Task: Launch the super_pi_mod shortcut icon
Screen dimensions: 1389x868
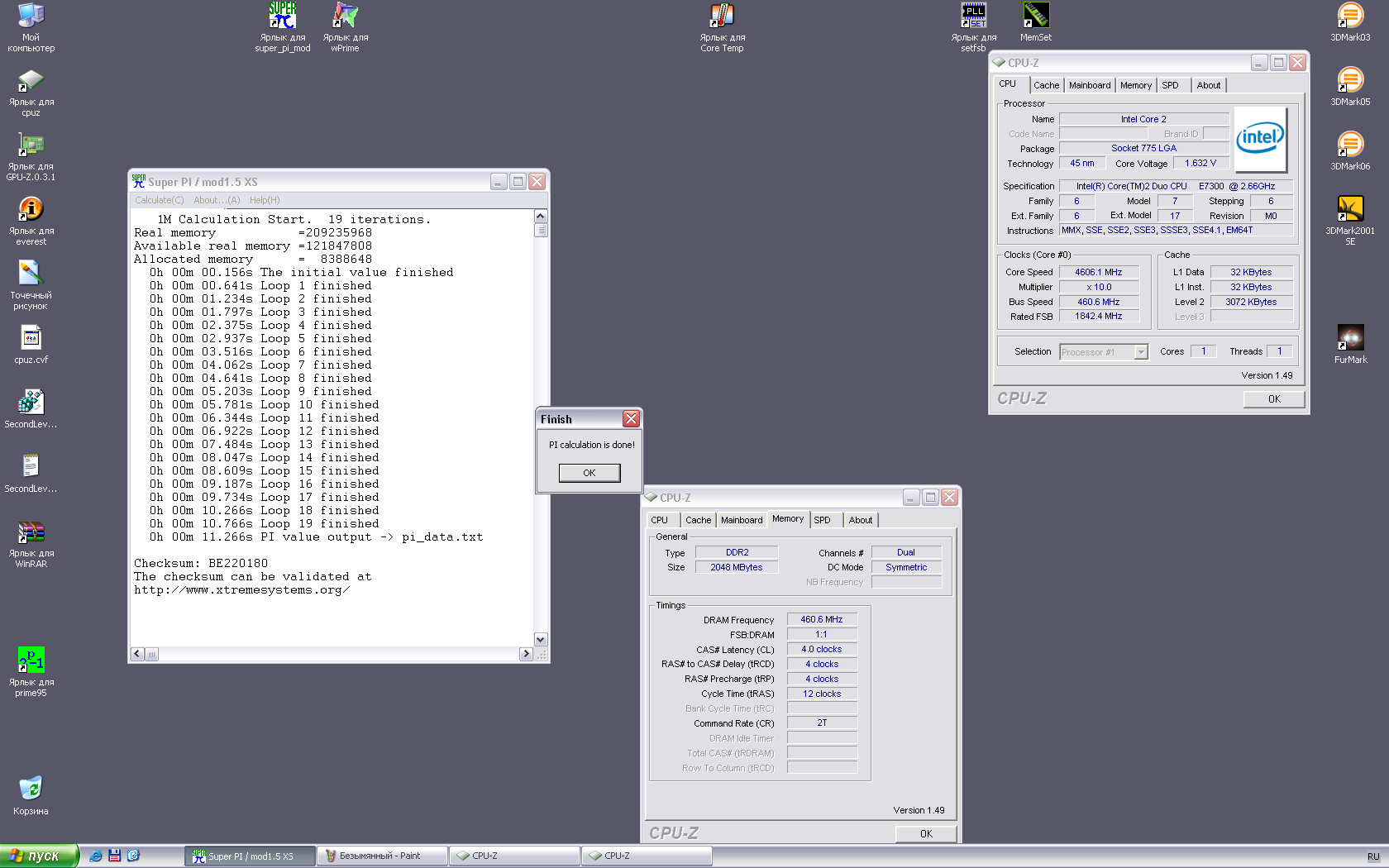Action: point(283,26)
